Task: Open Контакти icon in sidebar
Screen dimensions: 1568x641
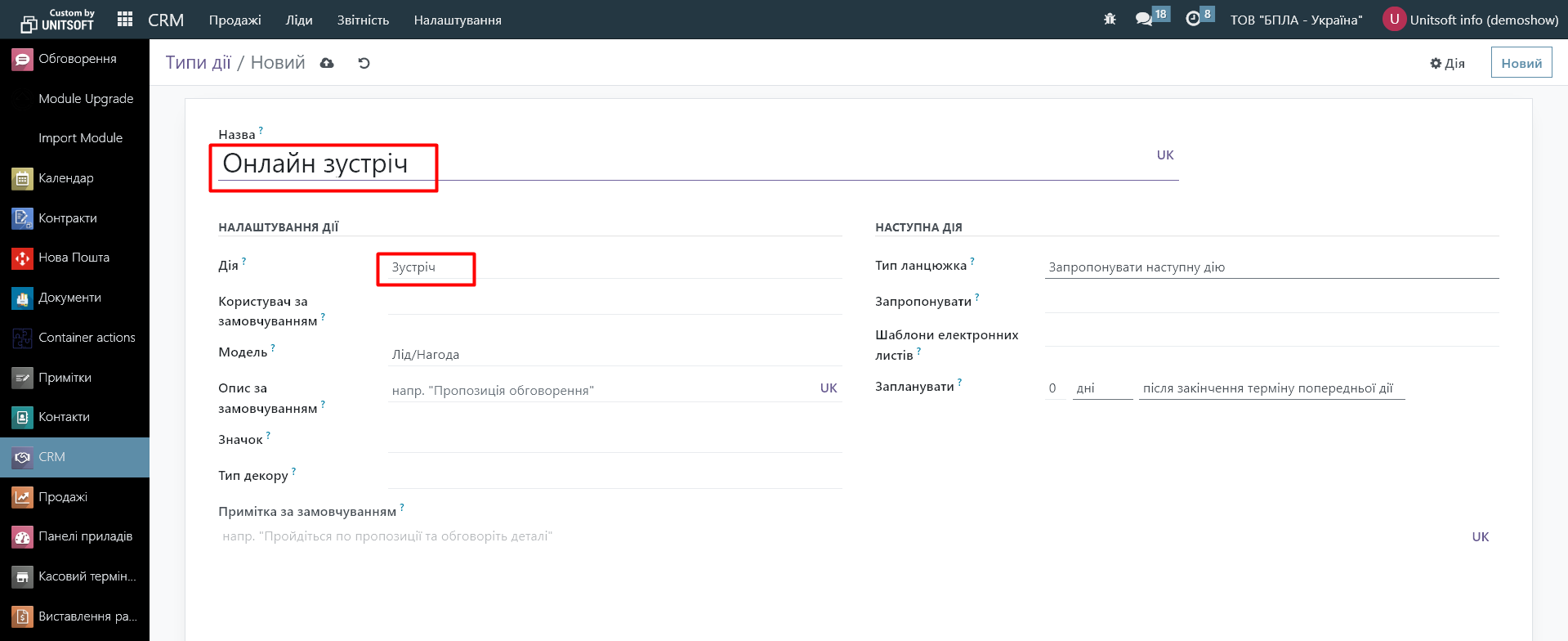Action: pos(22,417)
